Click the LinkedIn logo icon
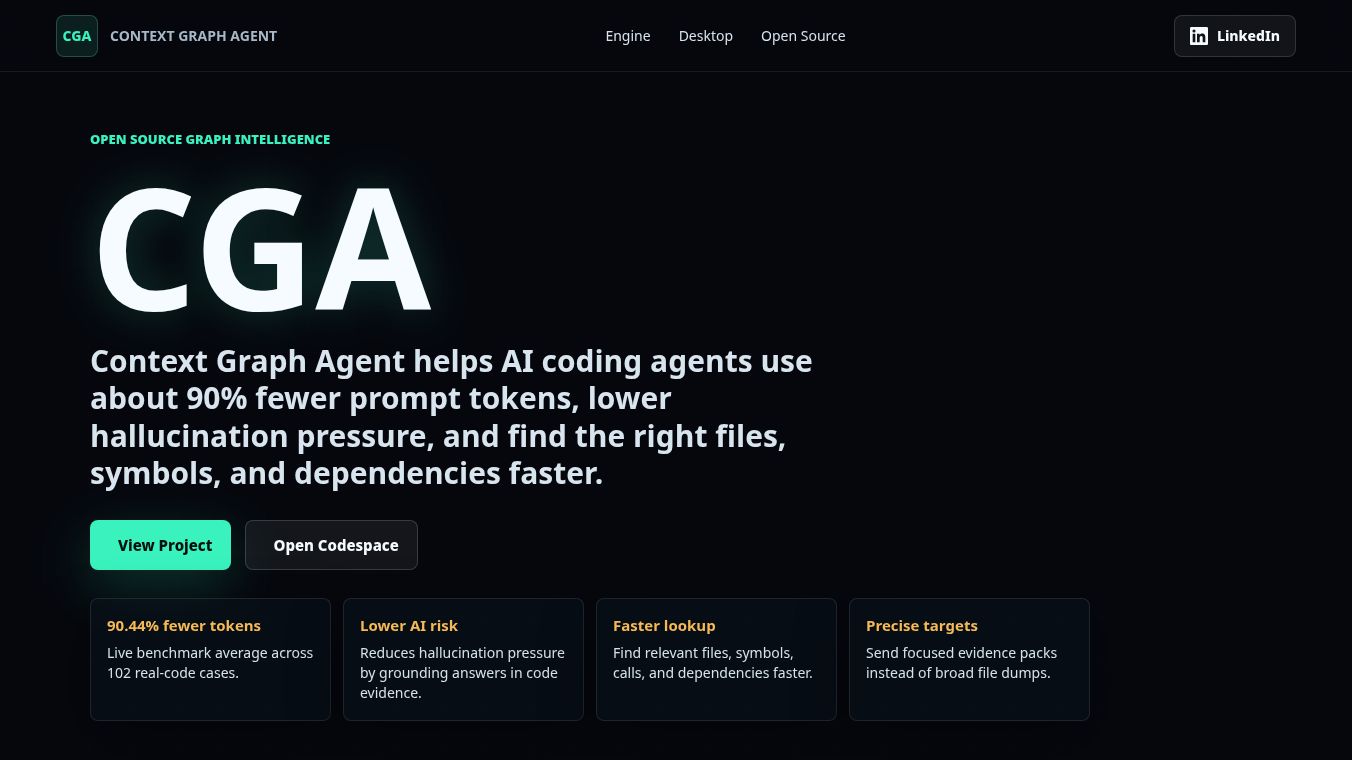Viewport: 1352px width, 760px height. pos(1199,36)
